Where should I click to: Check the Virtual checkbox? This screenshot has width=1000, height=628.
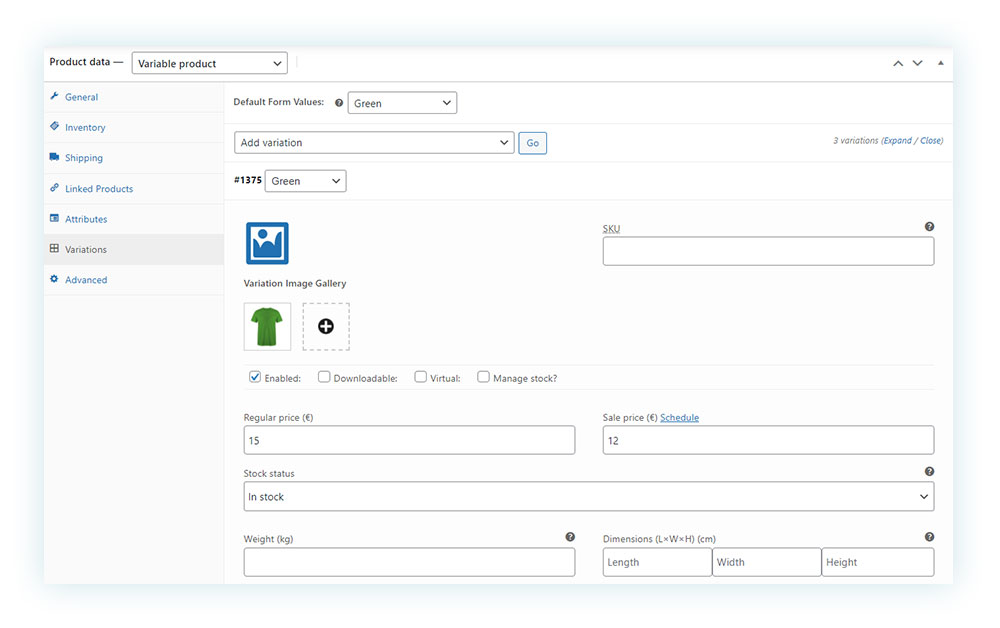(x=420, y=377)
